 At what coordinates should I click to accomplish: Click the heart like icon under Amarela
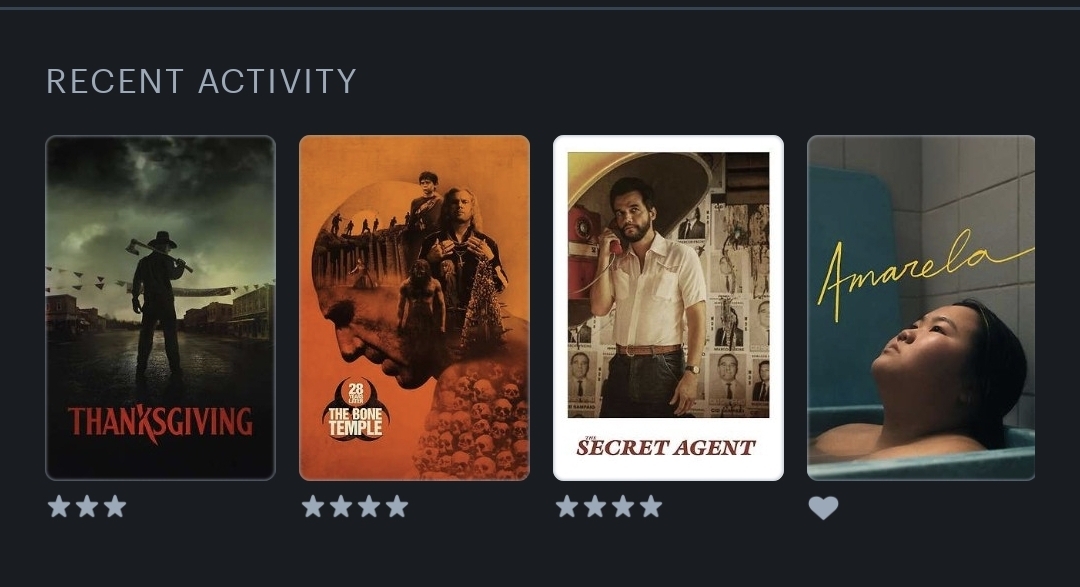point(823,508)
